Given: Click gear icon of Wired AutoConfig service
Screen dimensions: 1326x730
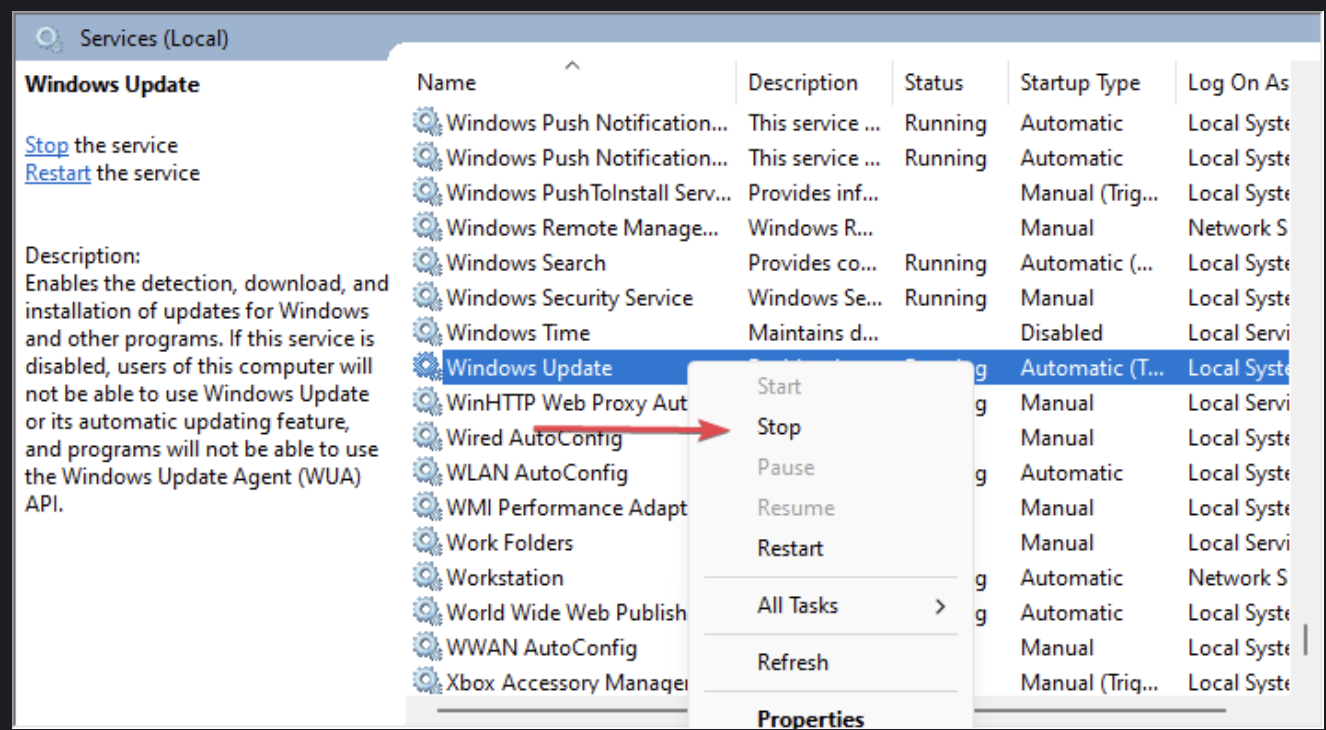Looking at the screenshot, I should [427, 437].
